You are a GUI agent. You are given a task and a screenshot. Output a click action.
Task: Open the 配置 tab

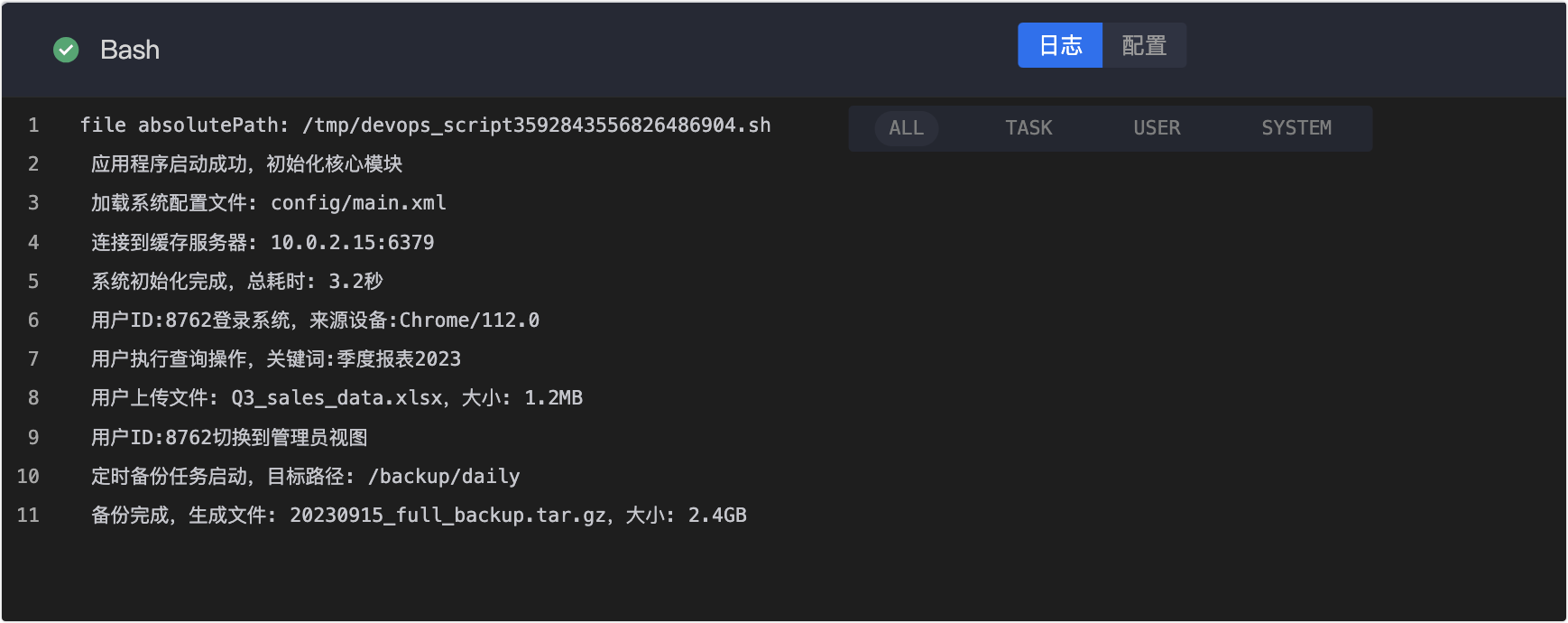pyautogui.click(x=1144, y=45)
